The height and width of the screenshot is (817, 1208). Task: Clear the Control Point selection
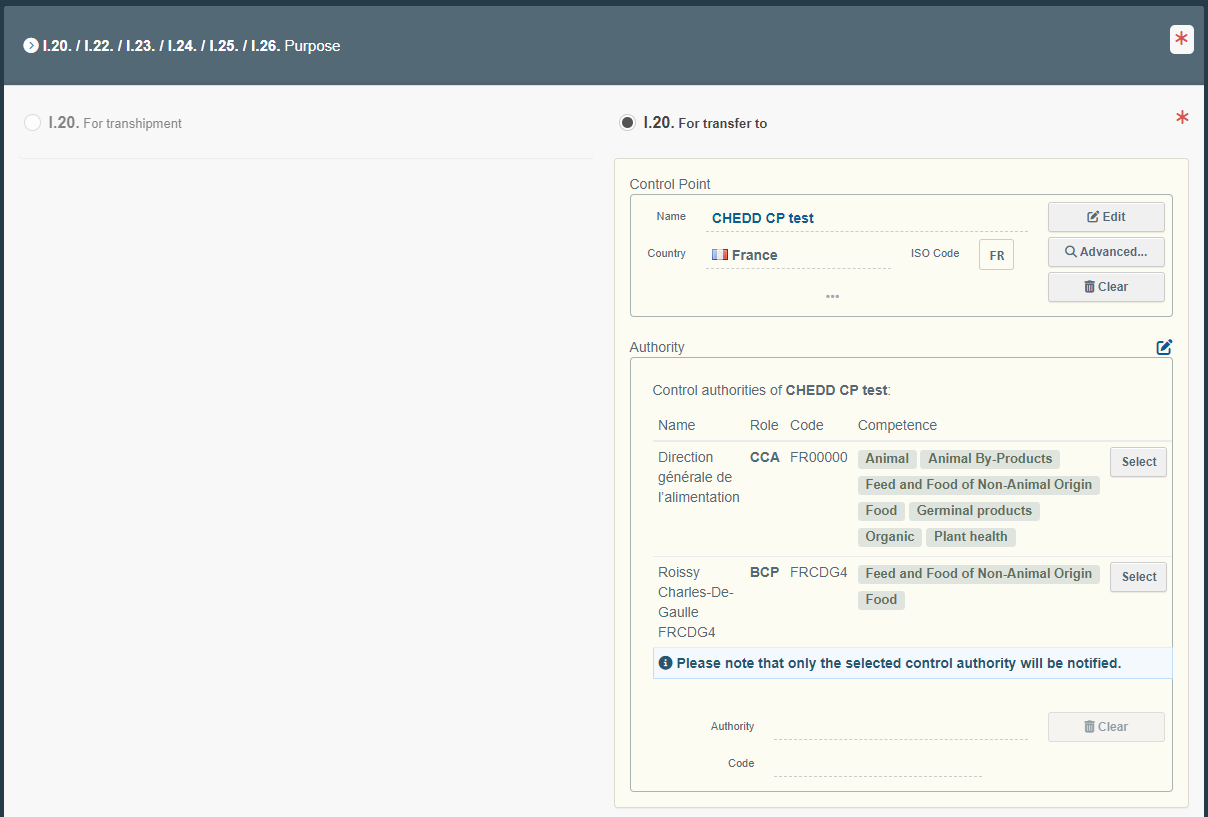1105,287
